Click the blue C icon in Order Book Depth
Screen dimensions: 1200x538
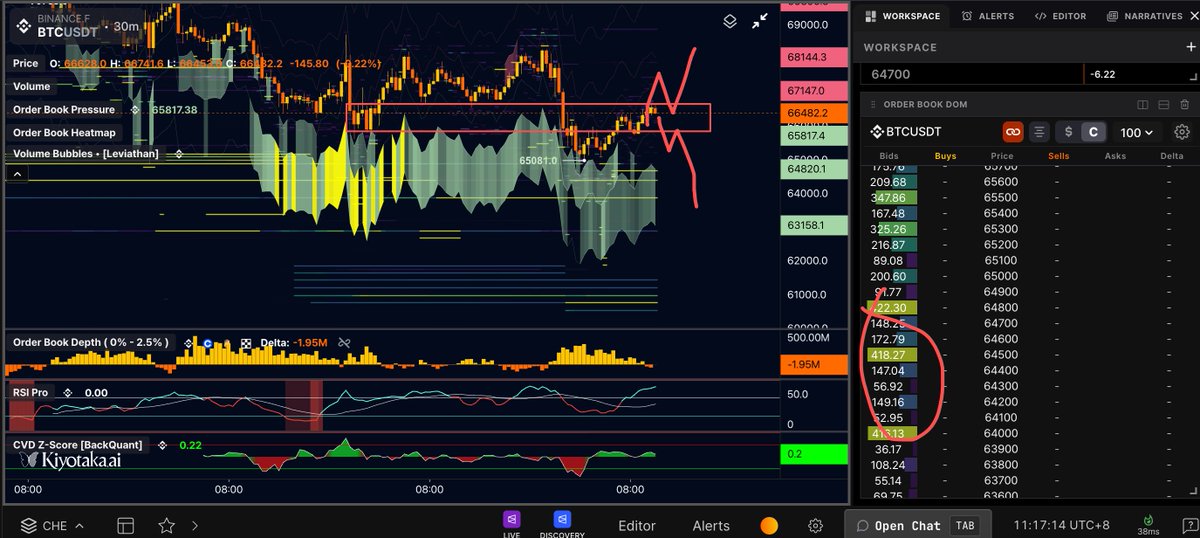tap(207, 343)
